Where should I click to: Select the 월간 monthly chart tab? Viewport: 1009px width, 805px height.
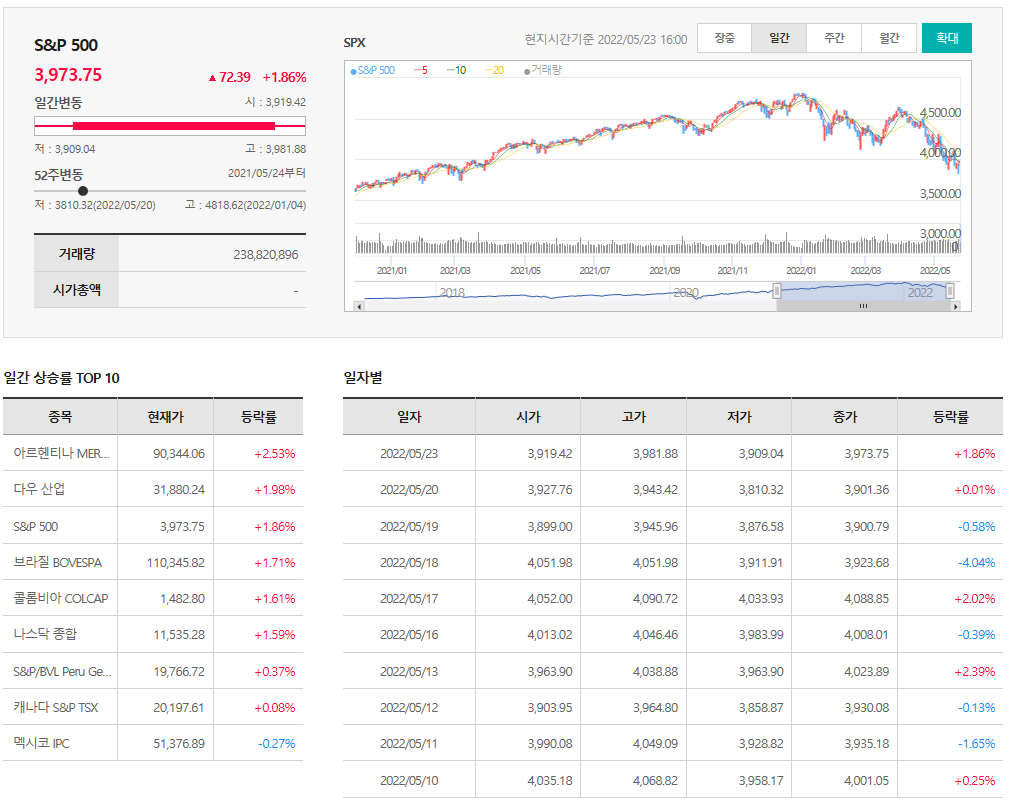click(x=889, y=38)
